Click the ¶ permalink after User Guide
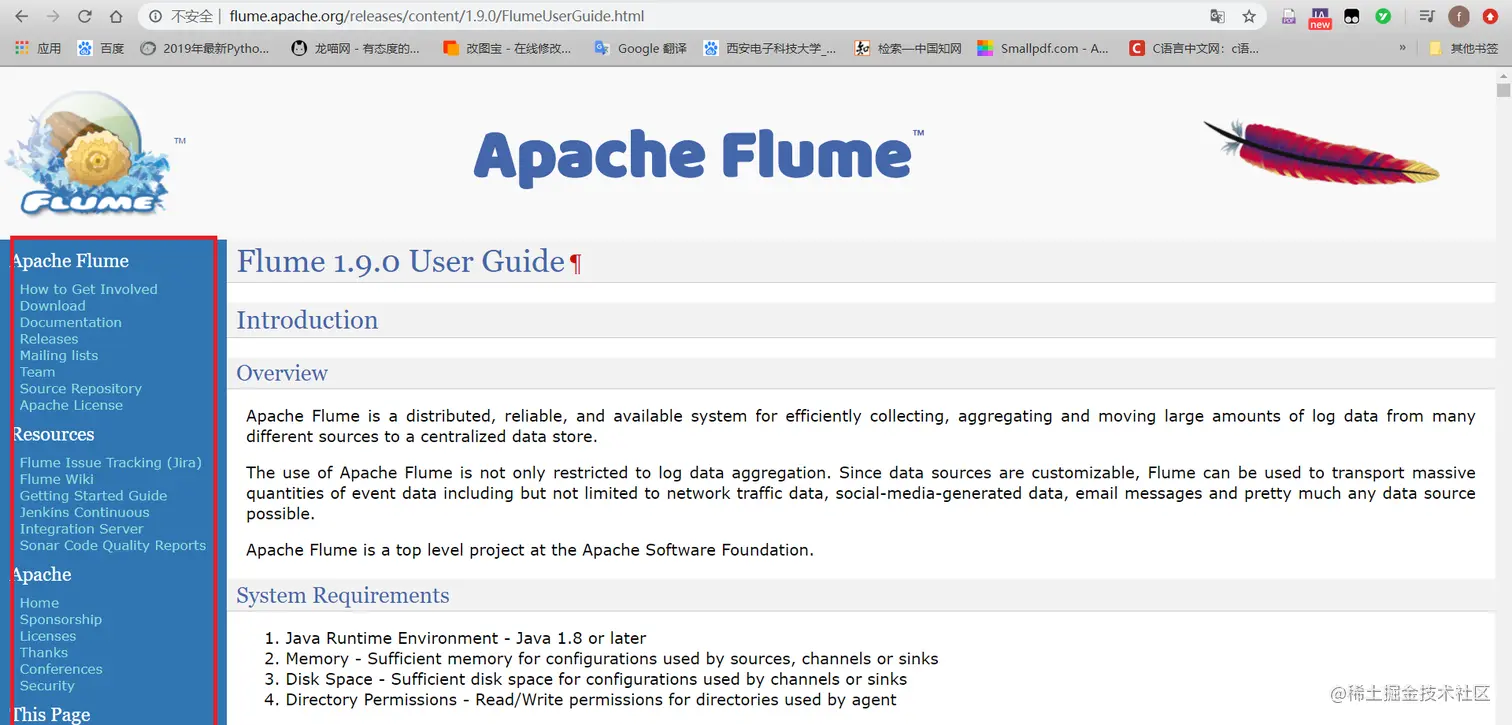This screenshot has width=1512, height=725. click(x=575, y=264)
